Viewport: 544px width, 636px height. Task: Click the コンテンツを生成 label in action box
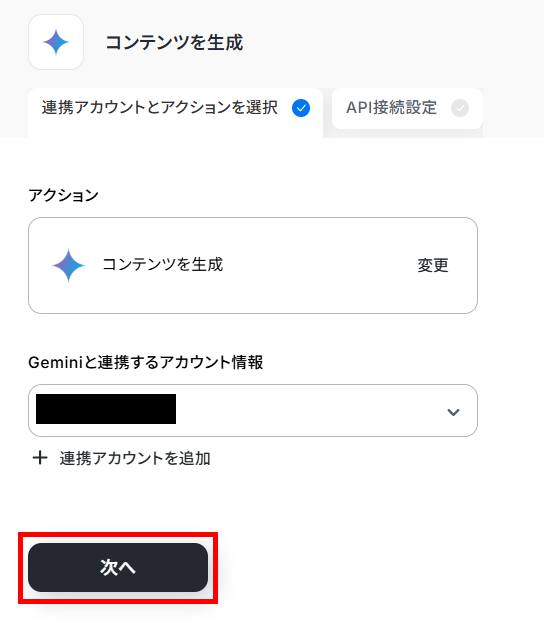tap(162, 264)
